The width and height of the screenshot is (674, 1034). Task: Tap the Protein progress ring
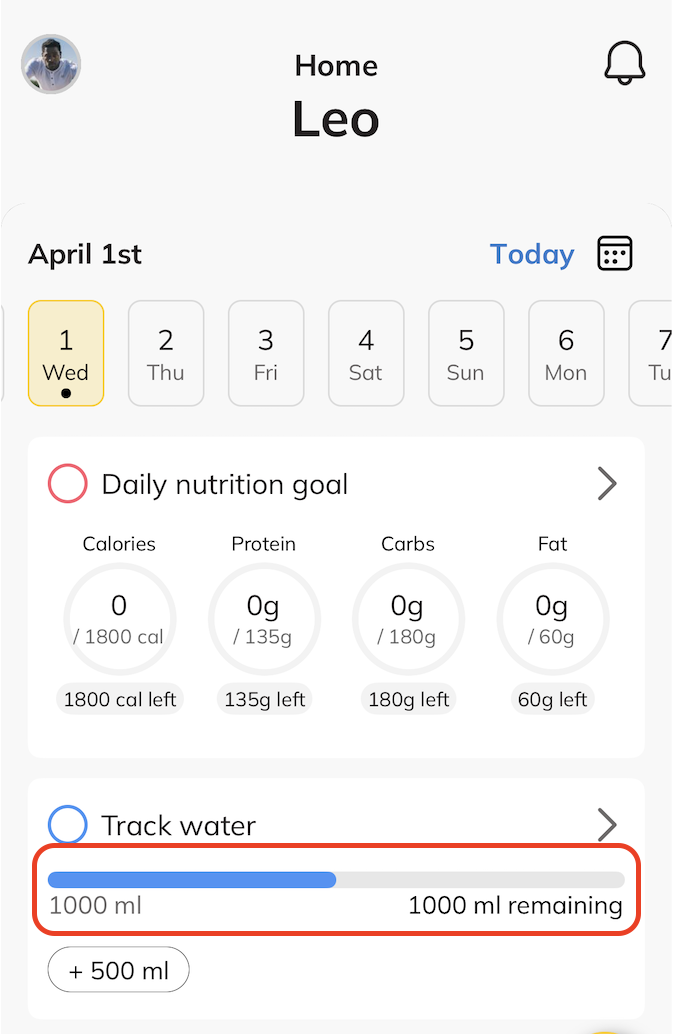pyautogui.click(x=264, y=619)
